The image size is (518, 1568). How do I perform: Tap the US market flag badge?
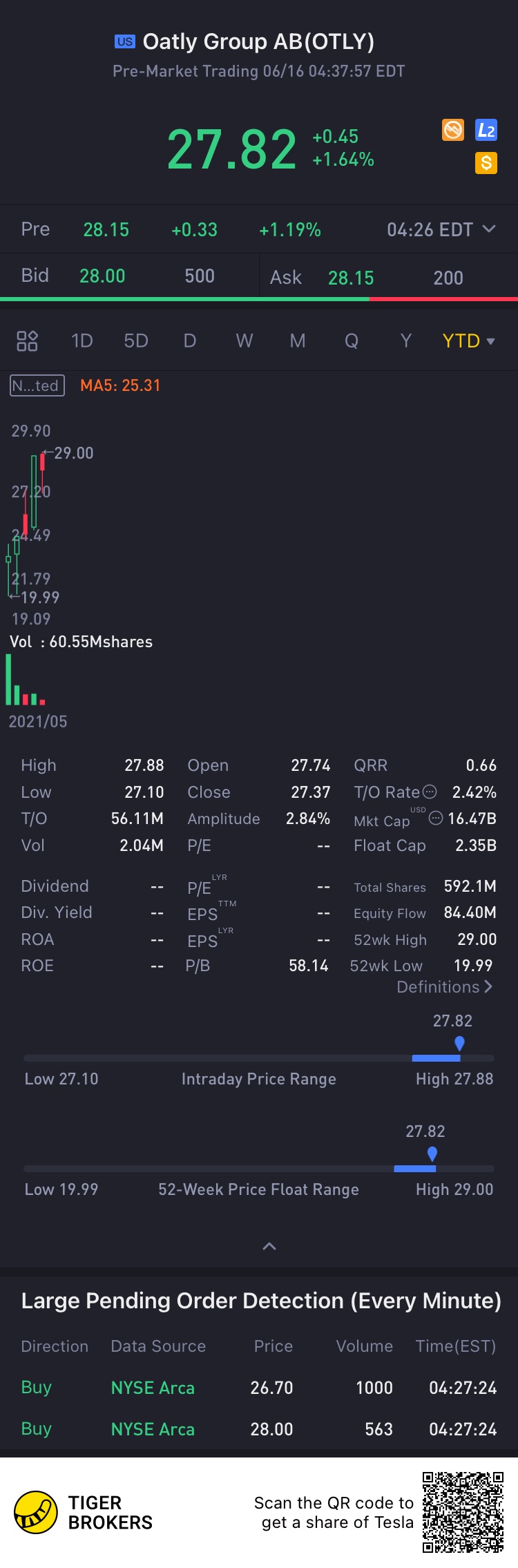(125, 41)
